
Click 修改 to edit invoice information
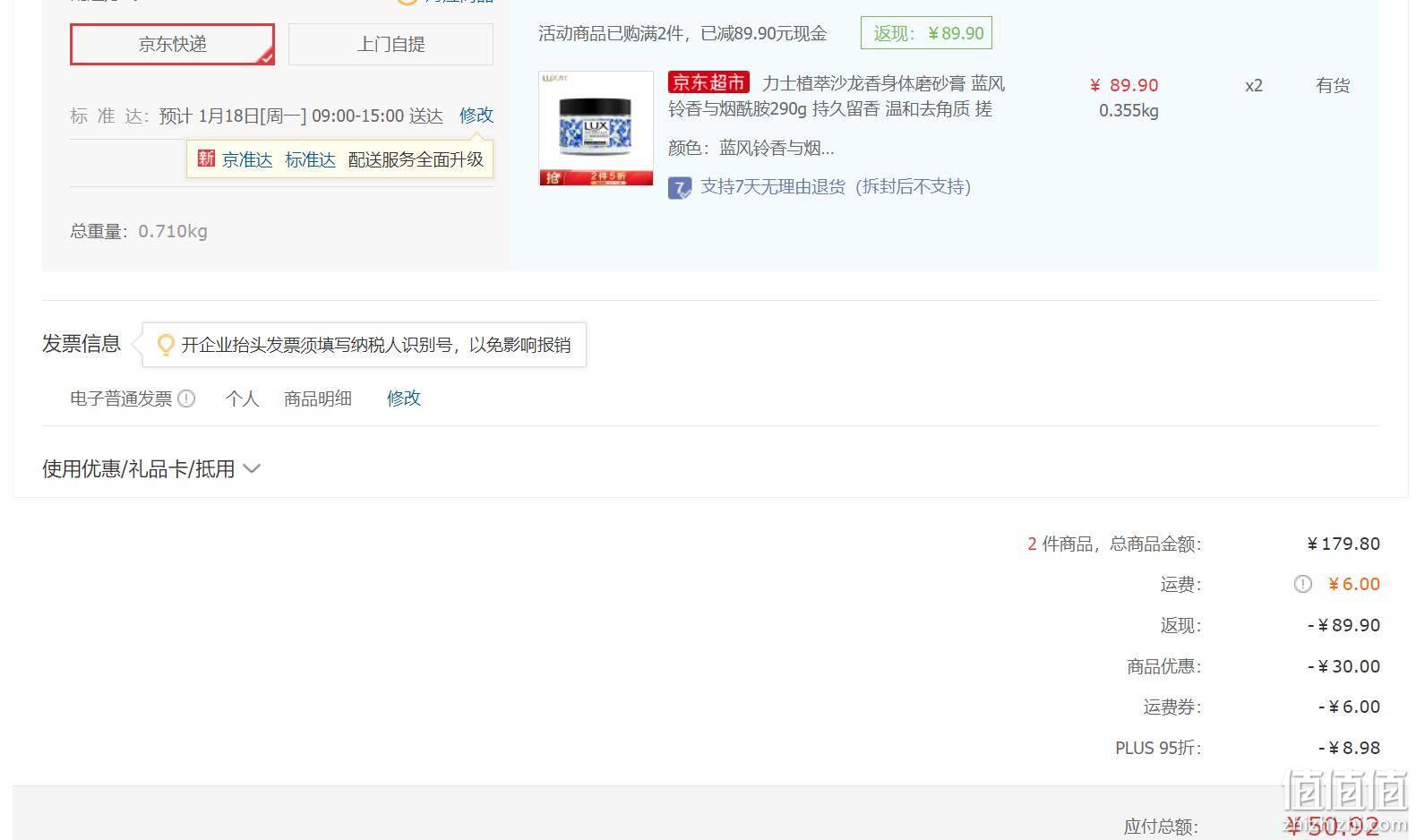pyautogui.click(x=404, y=399)
